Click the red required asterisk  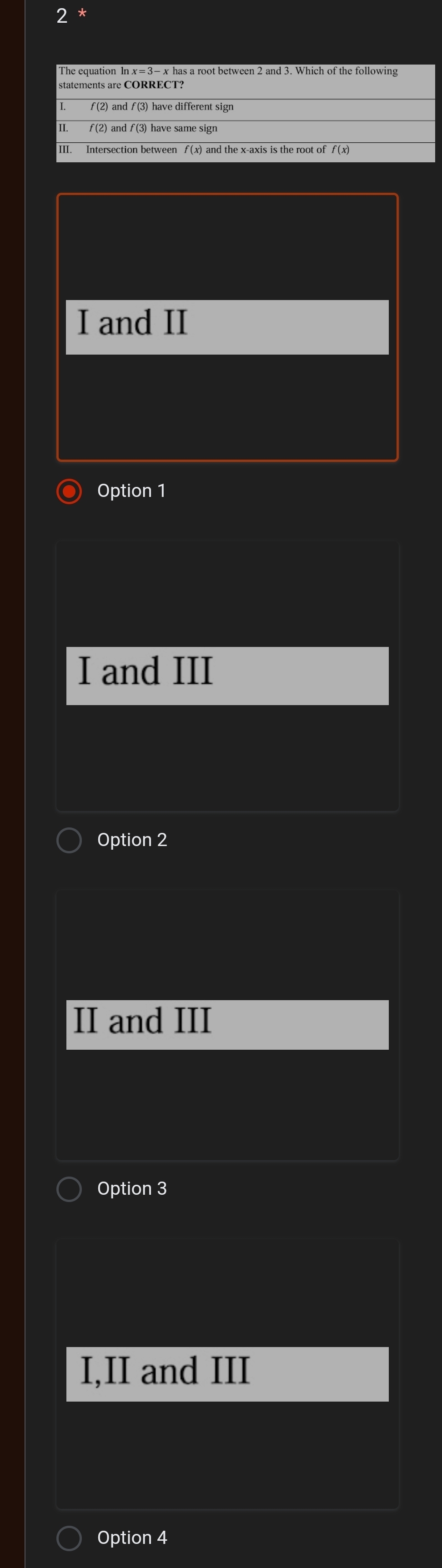[83, 13]
